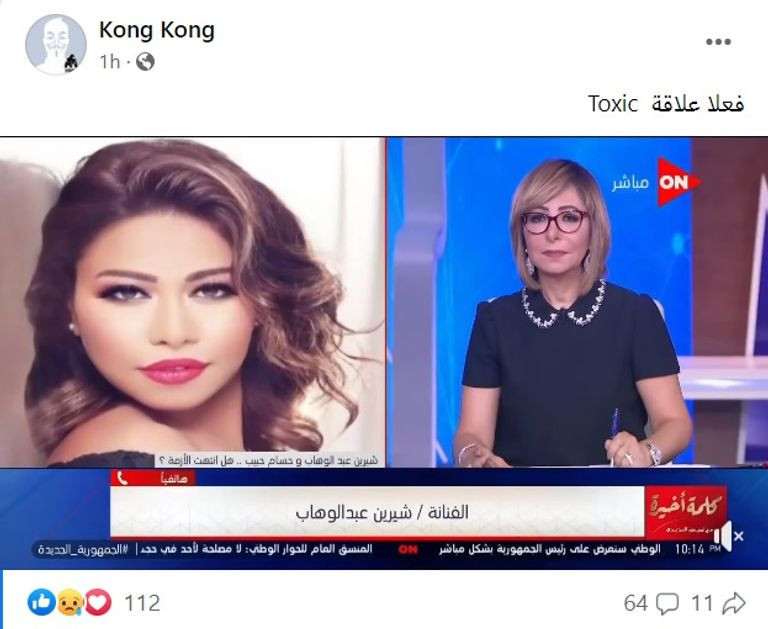Click the 11 shares count
Screen dimensions: 768x629
tap(702, 604)
